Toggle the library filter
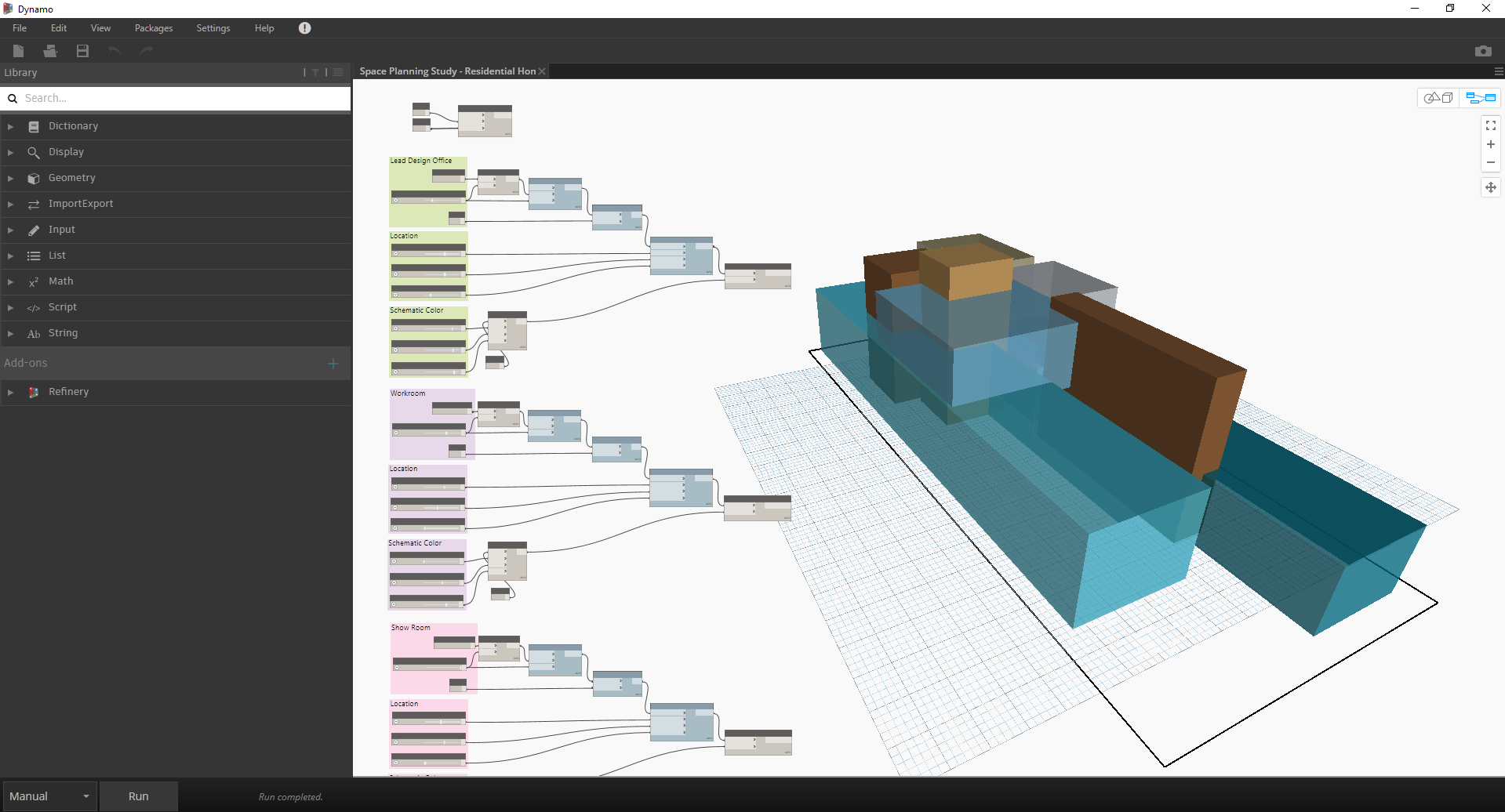This screenshot has width=1505, height=812. (315, 71)
